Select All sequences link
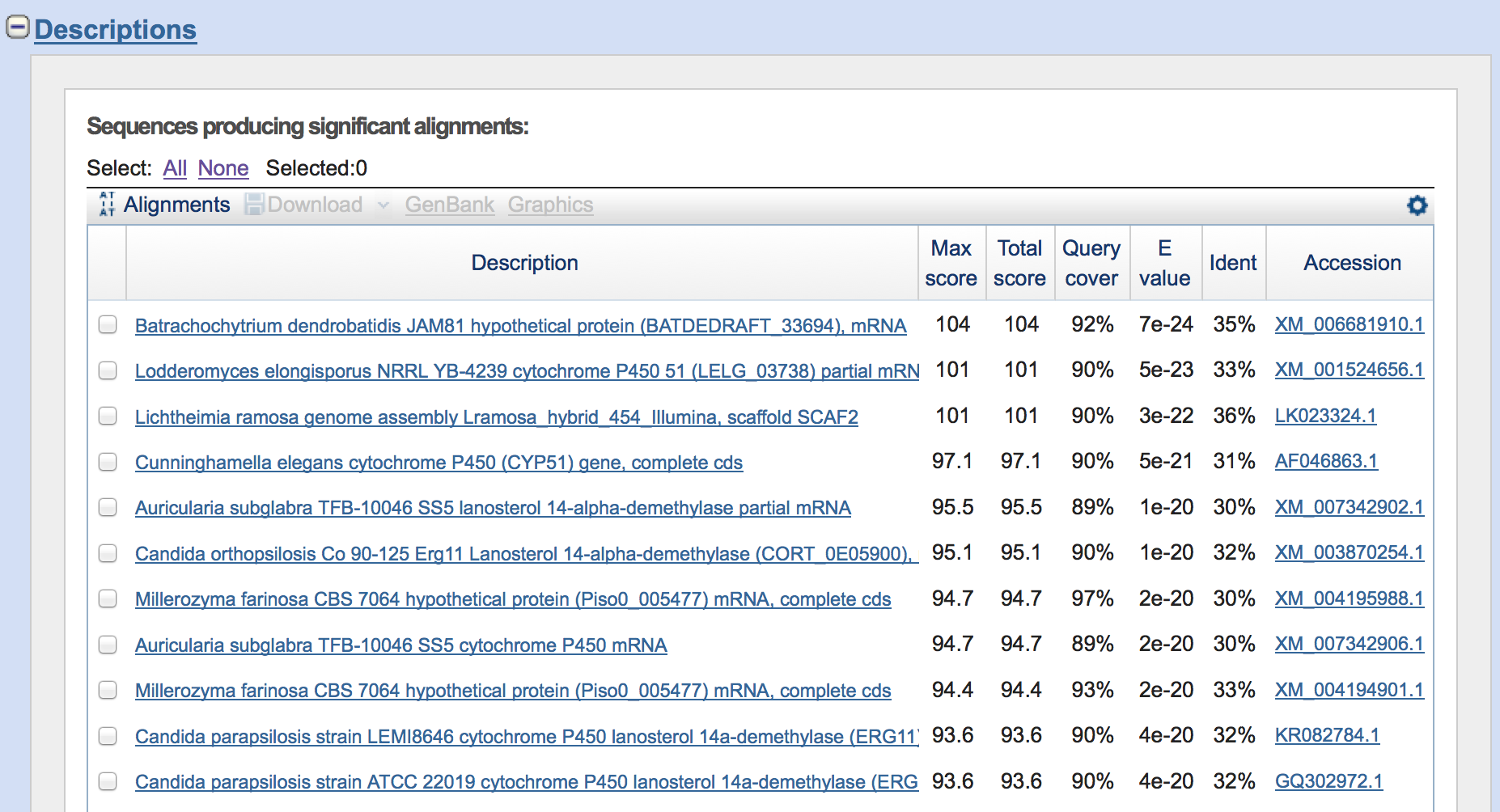 [x=175, y=168]
